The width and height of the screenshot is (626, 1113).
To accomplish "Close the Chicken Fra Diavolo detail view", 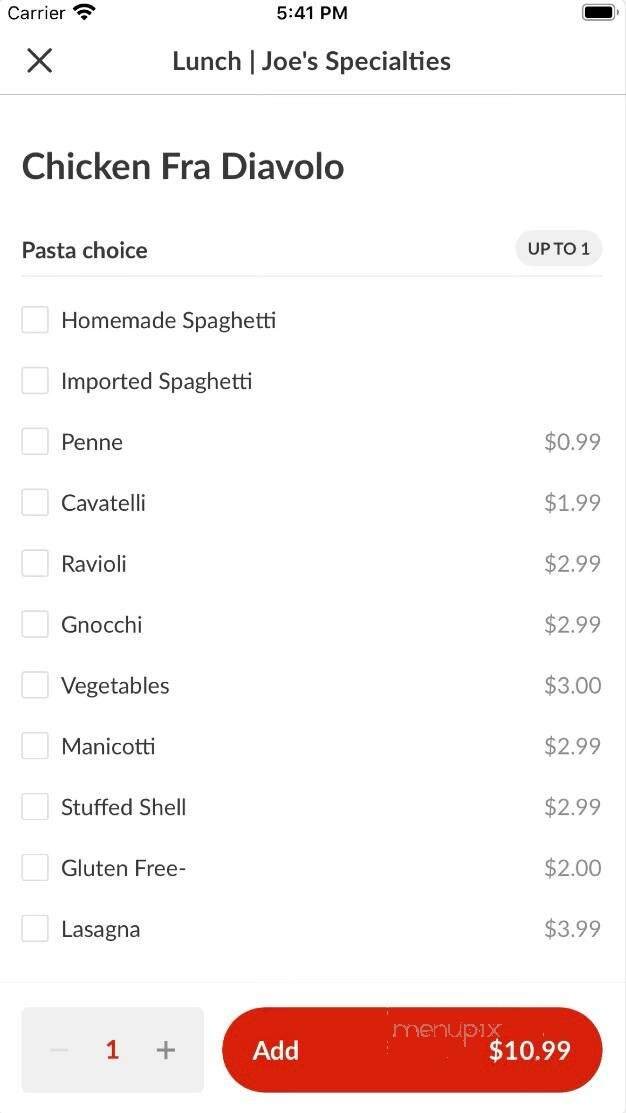I will click(39, 60).
